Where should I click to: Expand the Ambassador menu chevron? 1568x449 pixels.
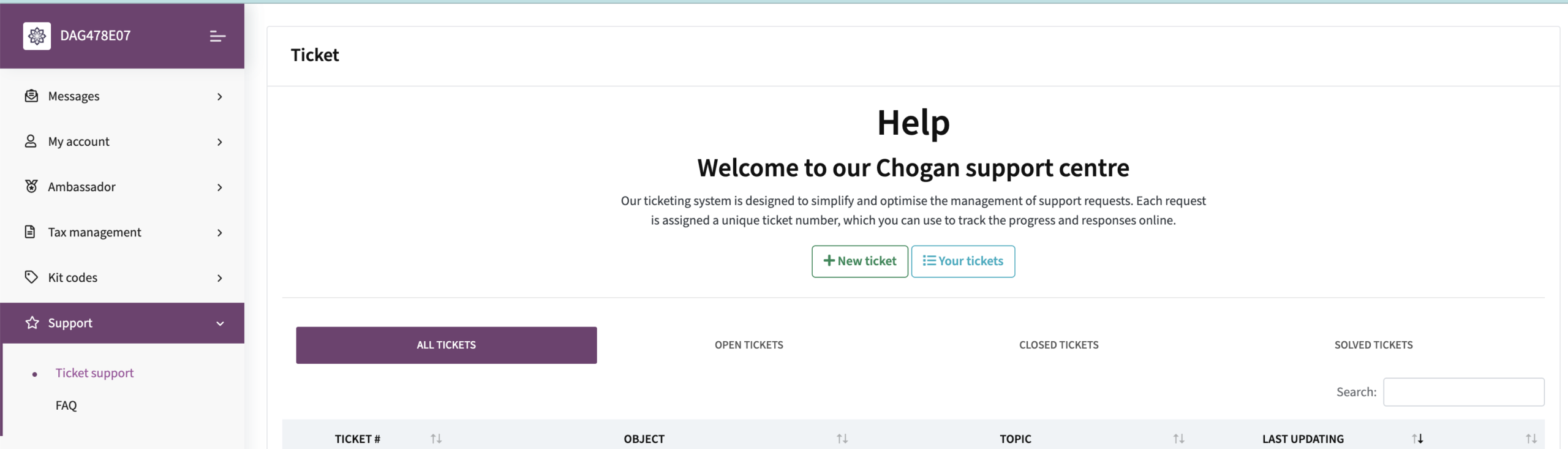pyautogui.click(x=220, y=187)
